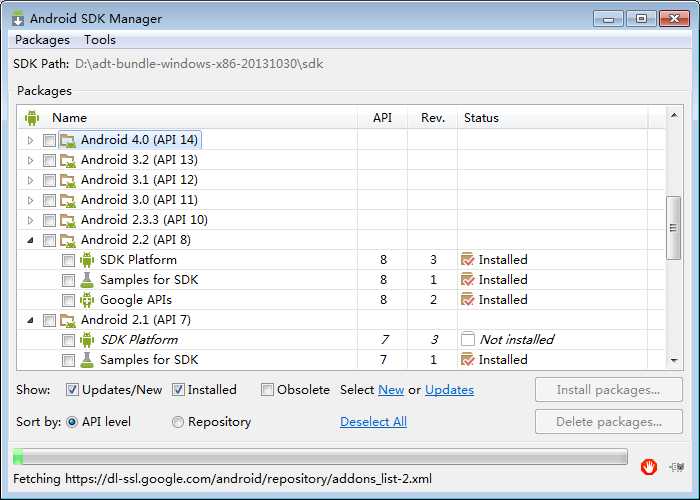Open the Packages menu
Viewport: 700px width, 500px height.
point(42,40)
